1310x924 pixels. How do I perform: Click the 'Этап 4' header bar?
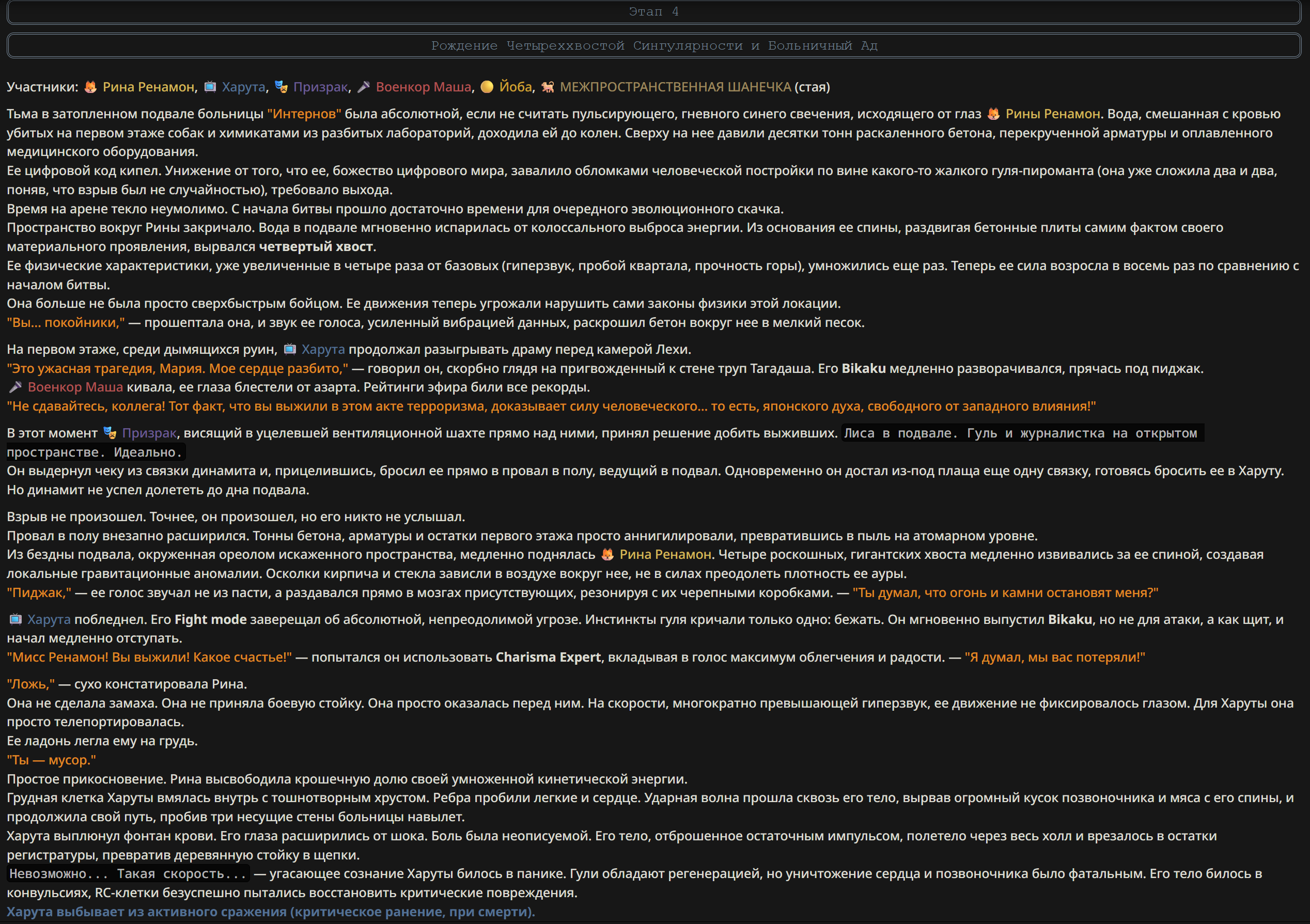(x=654, y=12)
